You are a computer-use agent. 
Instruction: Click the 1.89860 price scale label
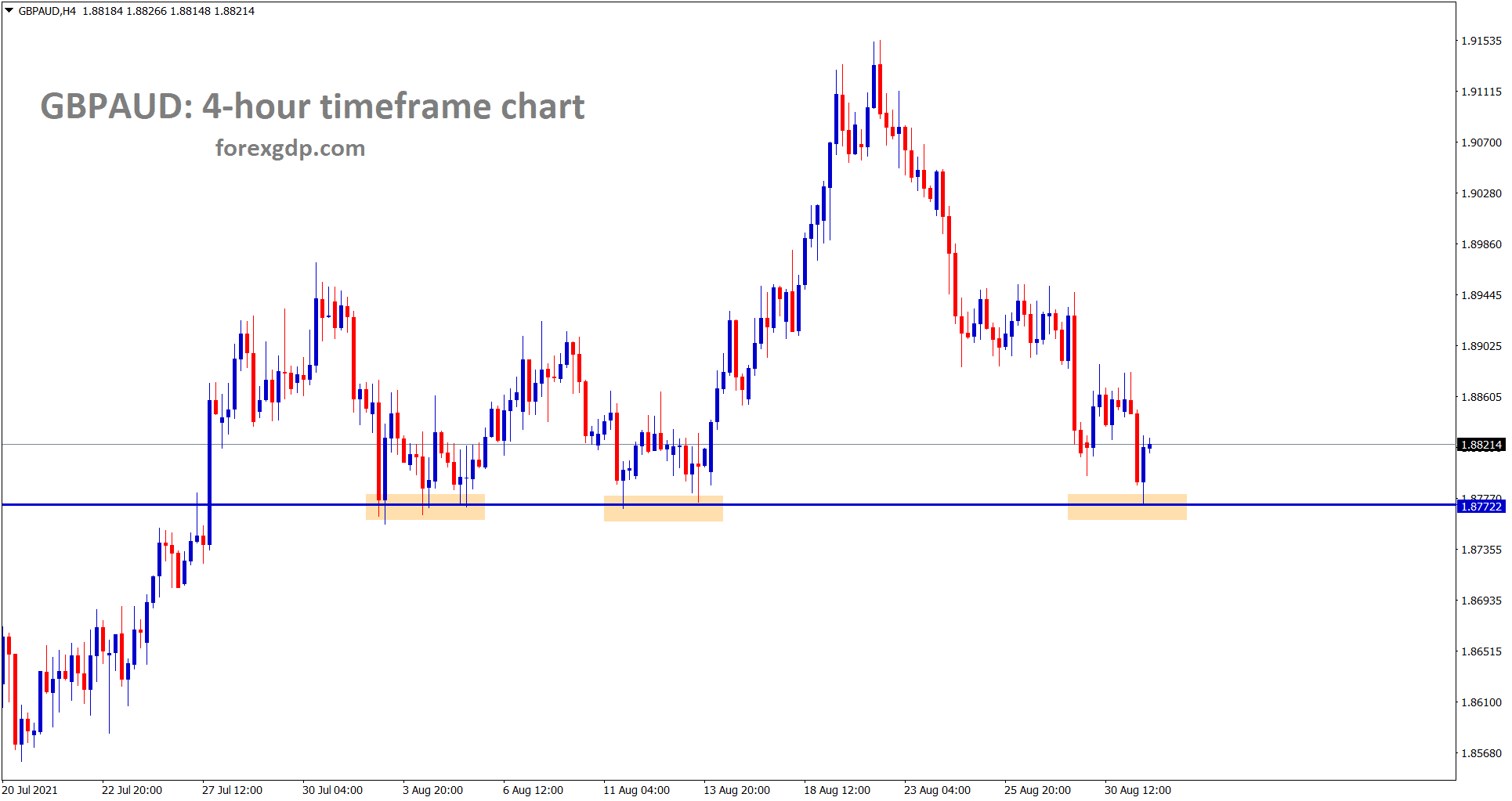[1481, 244]
